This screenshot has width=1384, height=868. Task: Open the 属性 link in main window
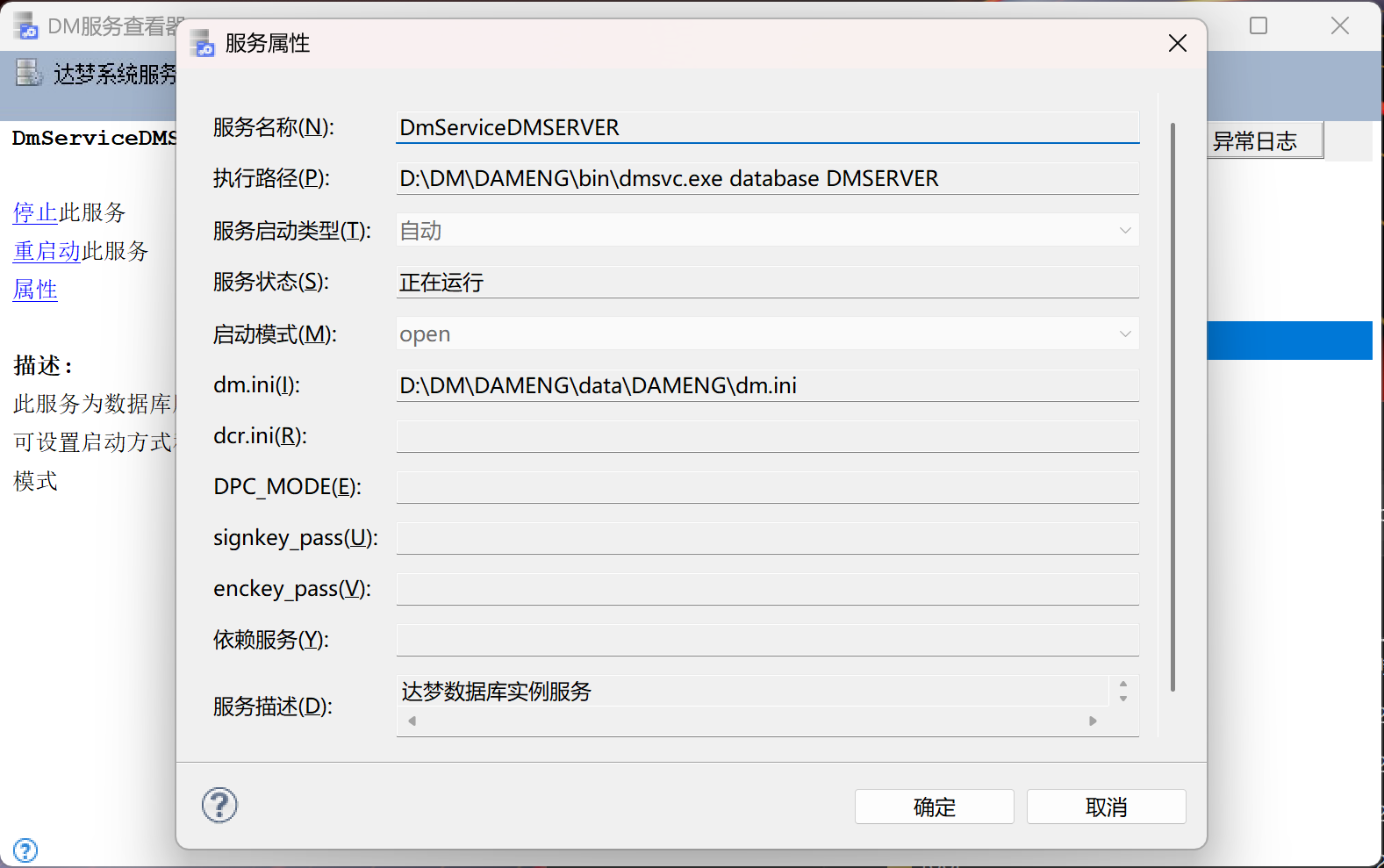[x=35, y=290]
